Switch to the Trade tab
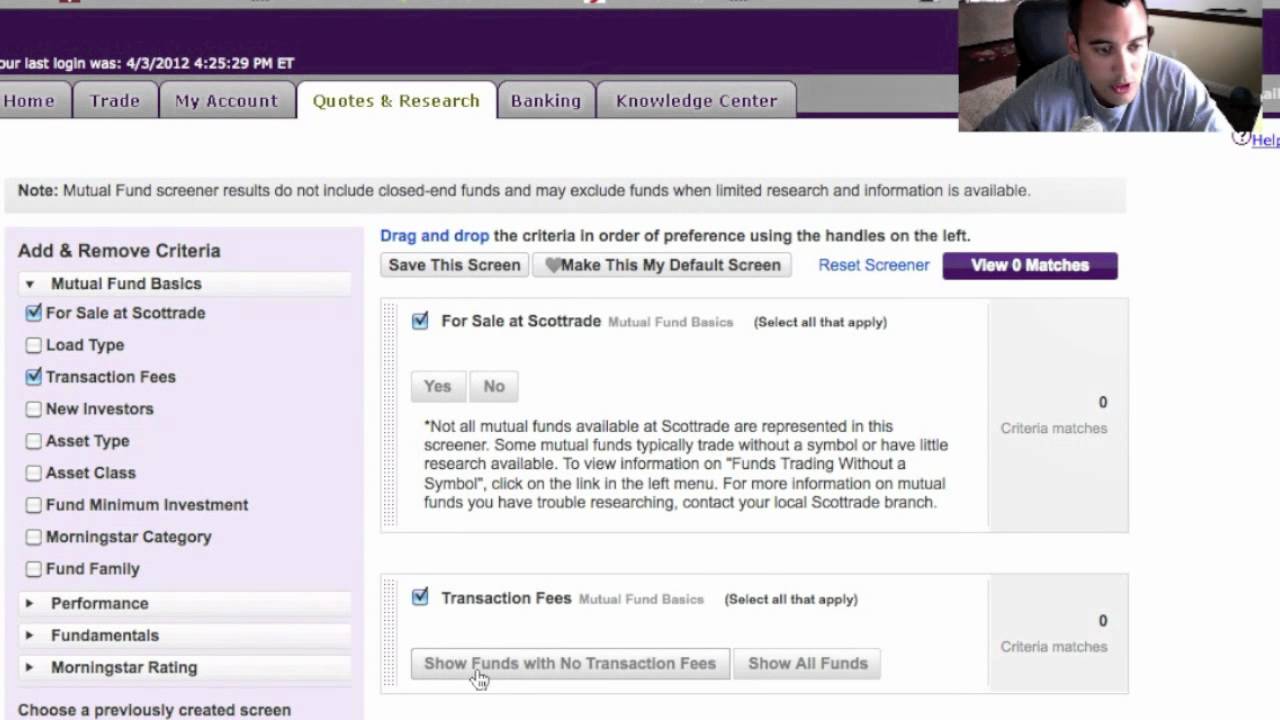This screenshot has height=720, width=1280. coord(115,100)
